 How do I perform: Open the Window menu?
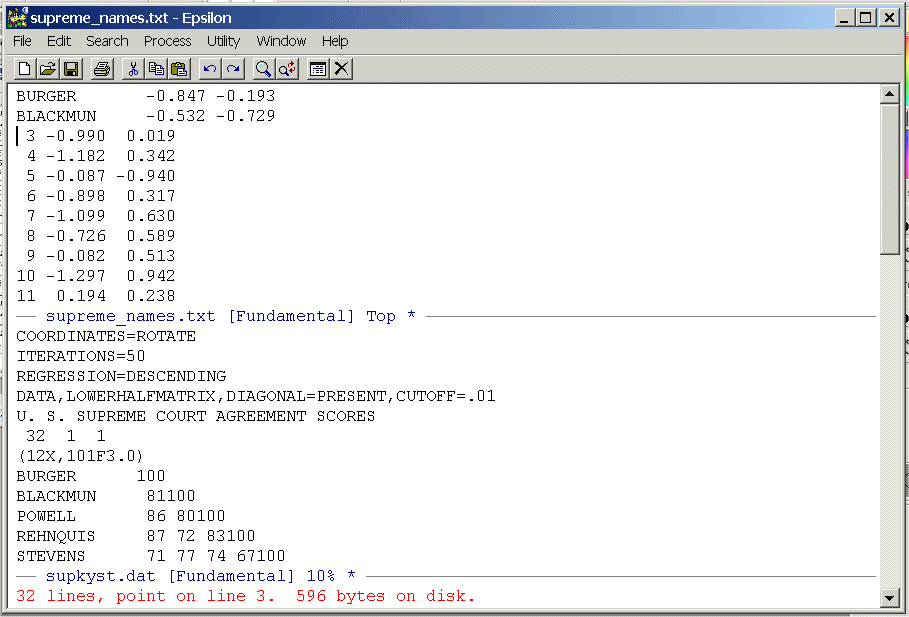click(281, 41)
